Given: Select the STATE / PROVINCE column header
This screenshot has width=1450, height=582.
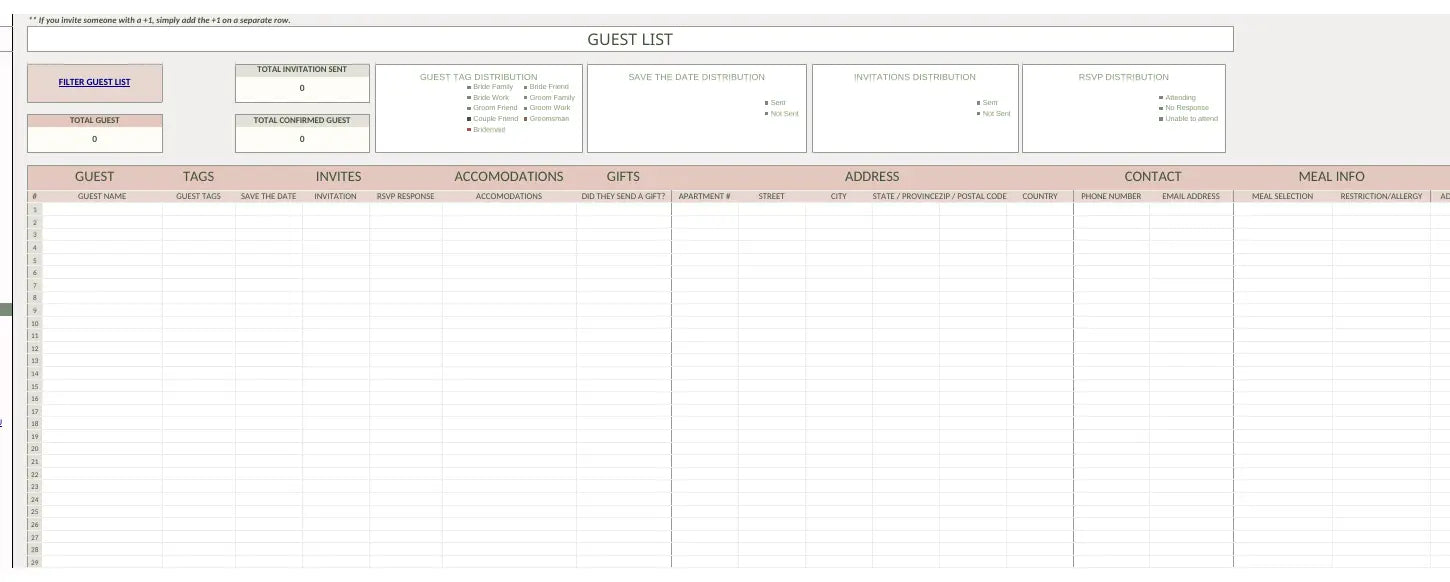Looking at the screenshot, I should coord(906,197).
